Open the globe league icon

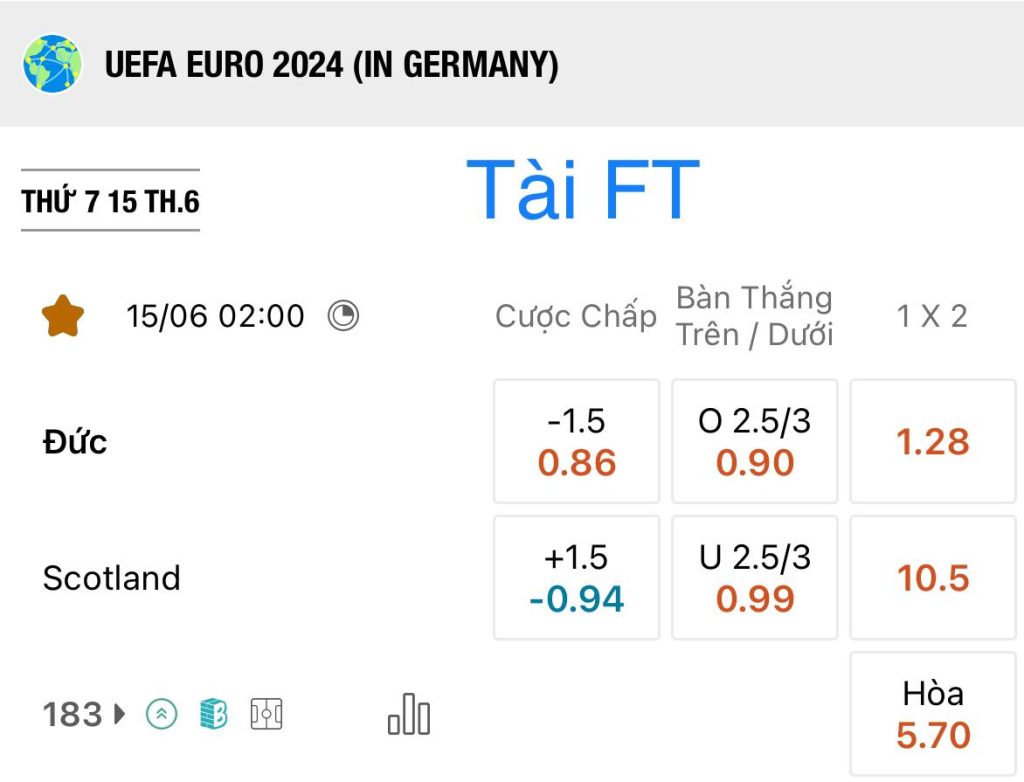52,64
